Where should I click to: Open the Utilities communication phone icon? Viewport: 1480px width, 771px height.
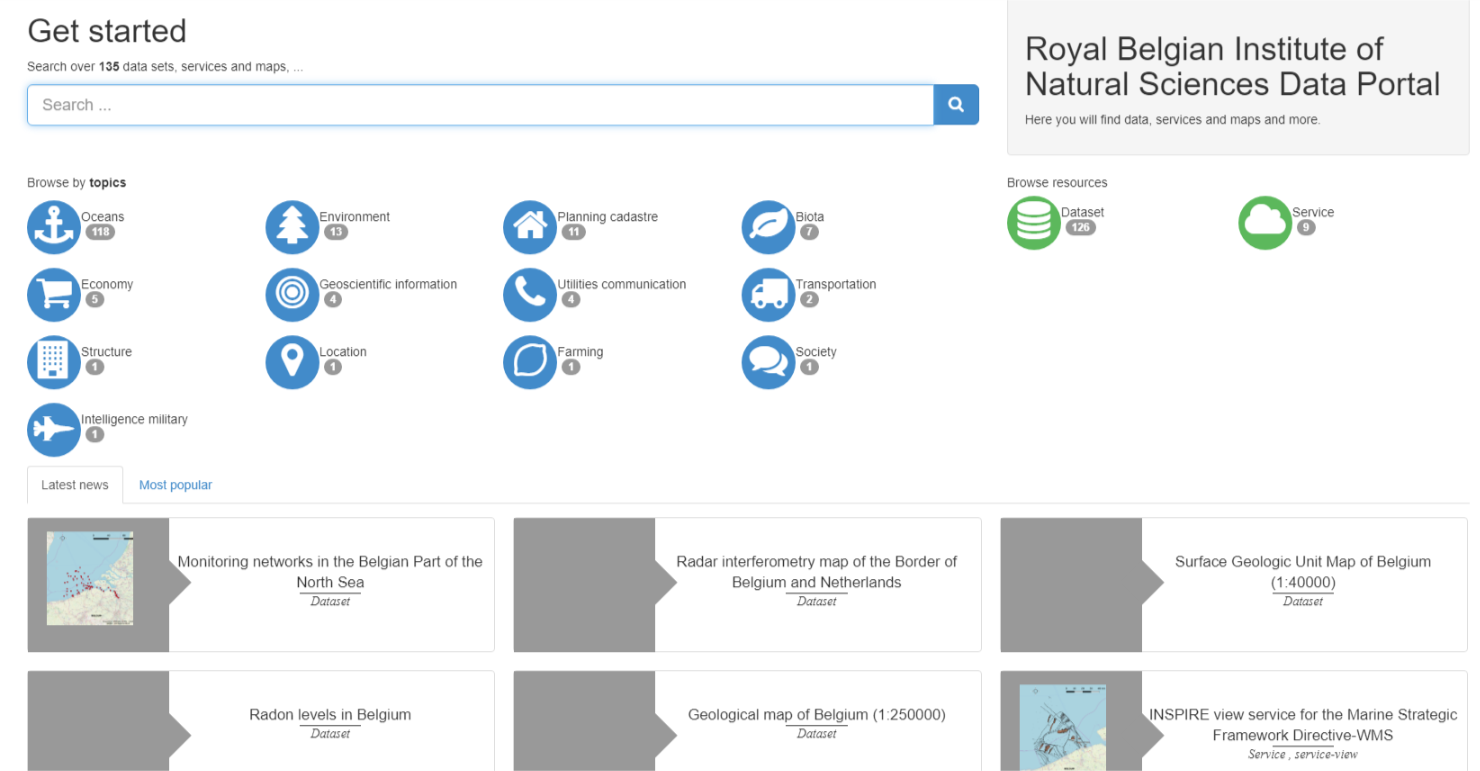point(530,295)
